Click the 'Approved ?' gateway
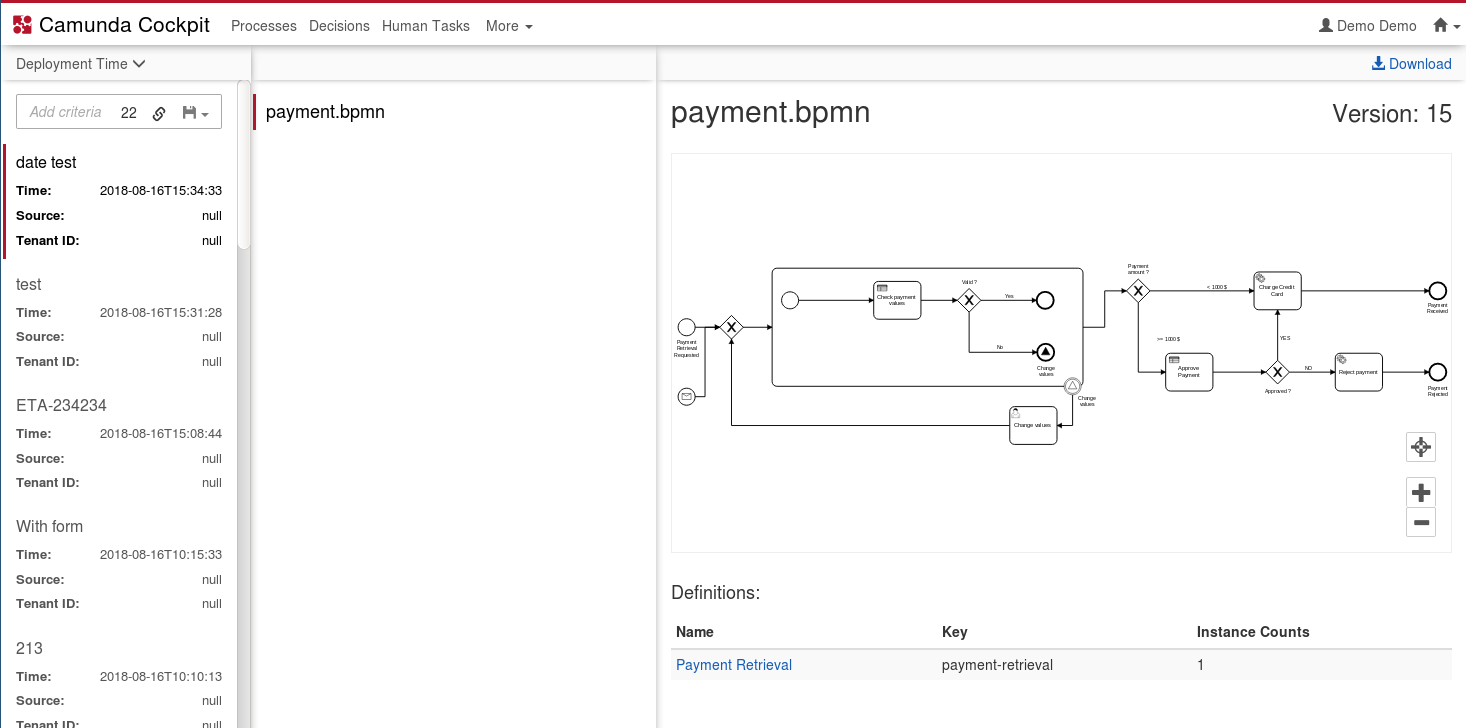The height and width of the screenshot is (728, 1466). (x=1277, y=372)
